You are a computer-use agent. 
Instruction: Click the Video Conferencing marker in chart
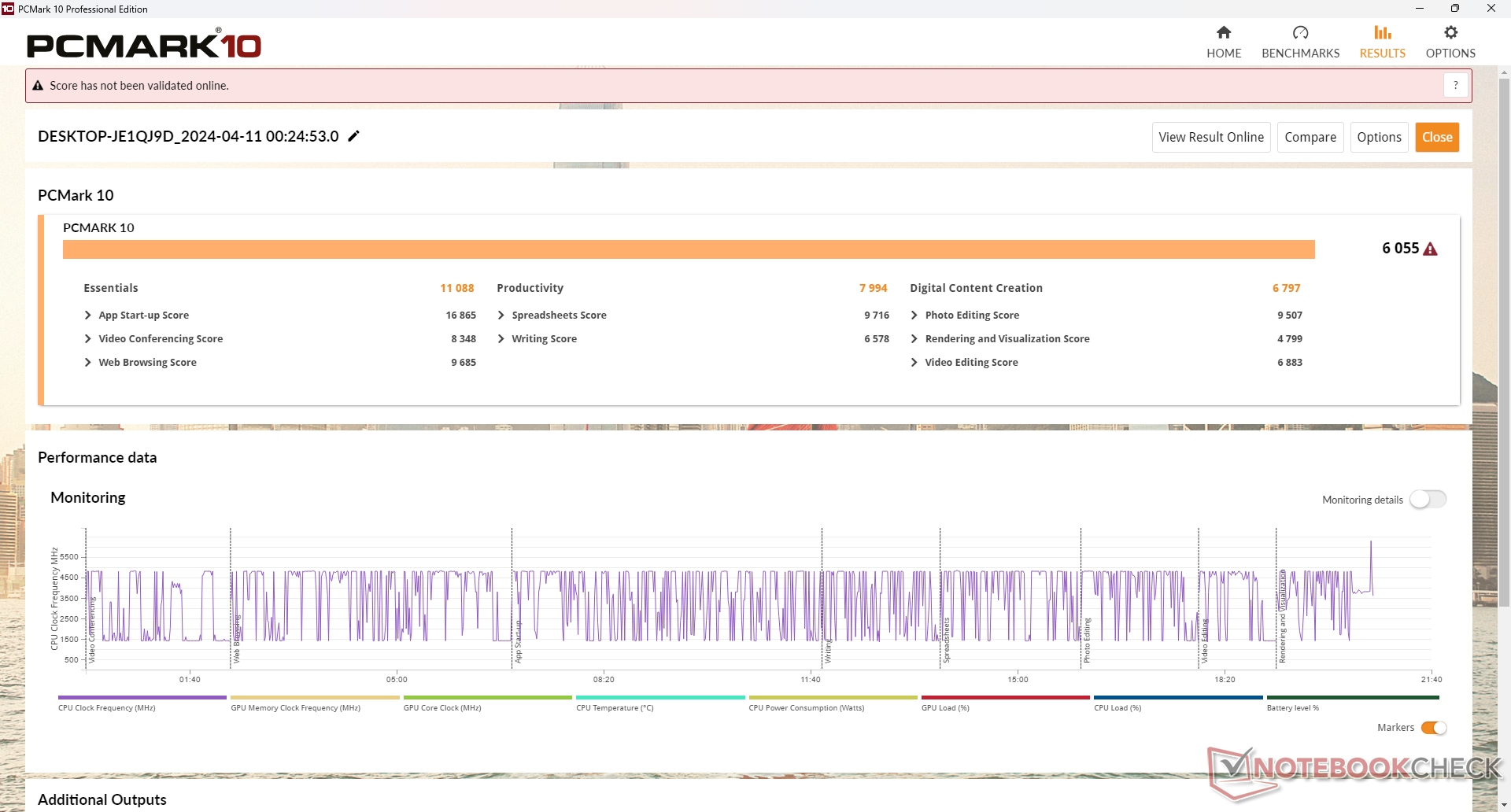(x=91, y=629)
